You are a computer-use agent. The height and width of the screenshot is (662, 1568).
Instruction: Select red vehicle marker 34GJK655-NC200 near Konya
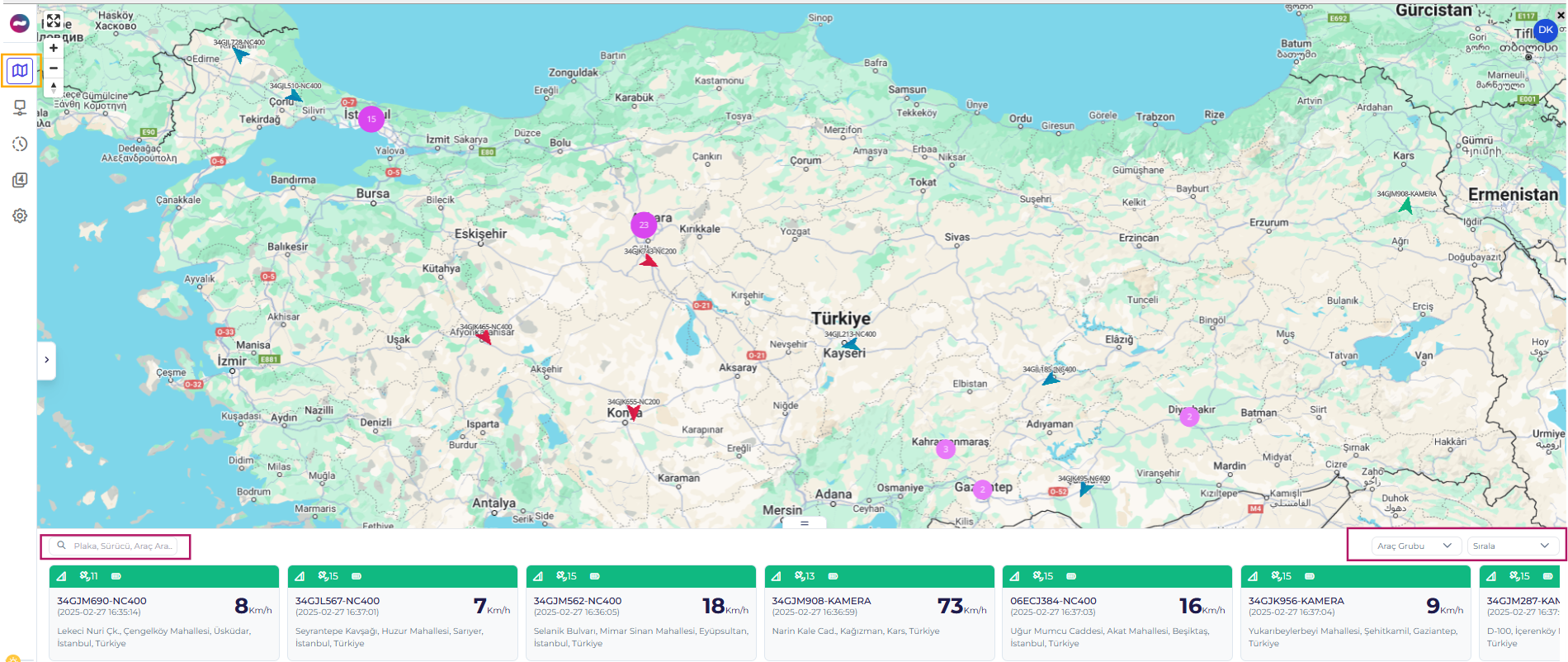point(633,412)
